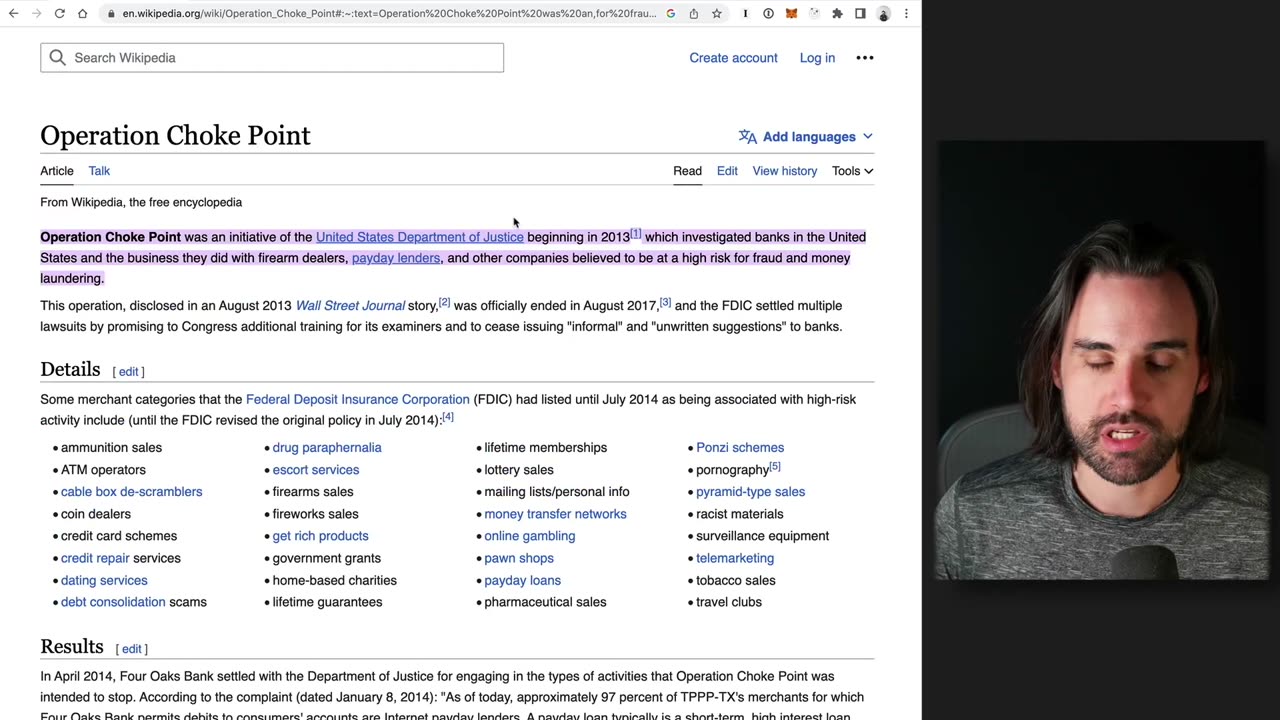Image resolution: width=1280 pixels, height=720 pixels.
Task: Edit the Results section
Action: coord(132,649)
